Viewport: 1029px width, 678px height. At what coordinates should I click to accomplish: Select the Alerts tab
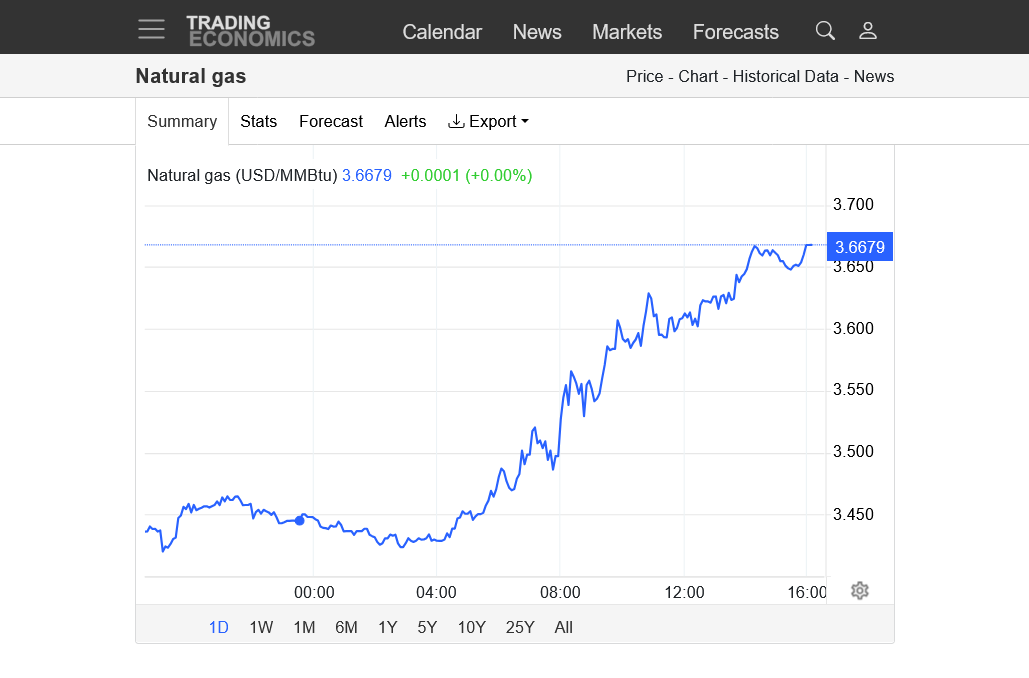coord(405,121)
